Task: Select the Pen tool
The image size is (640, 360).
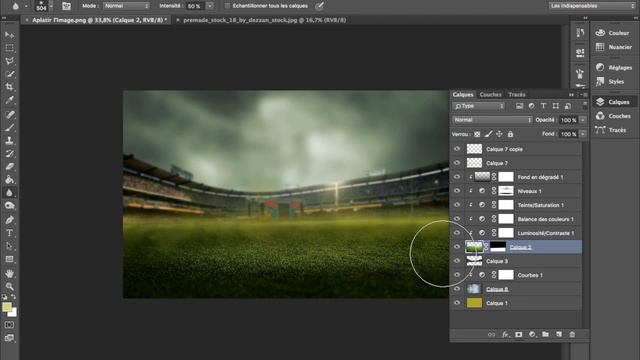Action: 9,220
